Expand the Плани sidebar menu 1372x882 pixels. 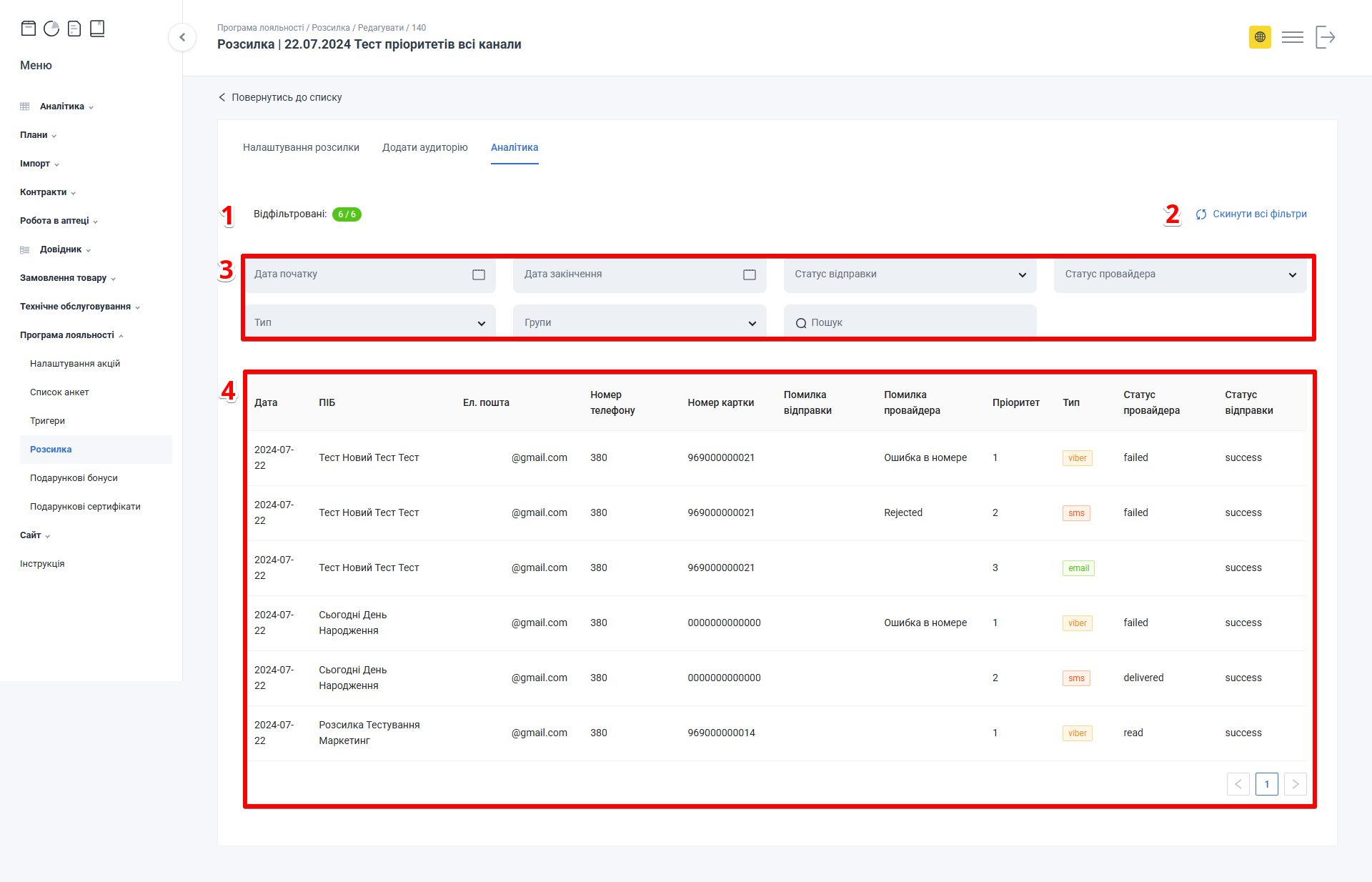coord(38,135)
